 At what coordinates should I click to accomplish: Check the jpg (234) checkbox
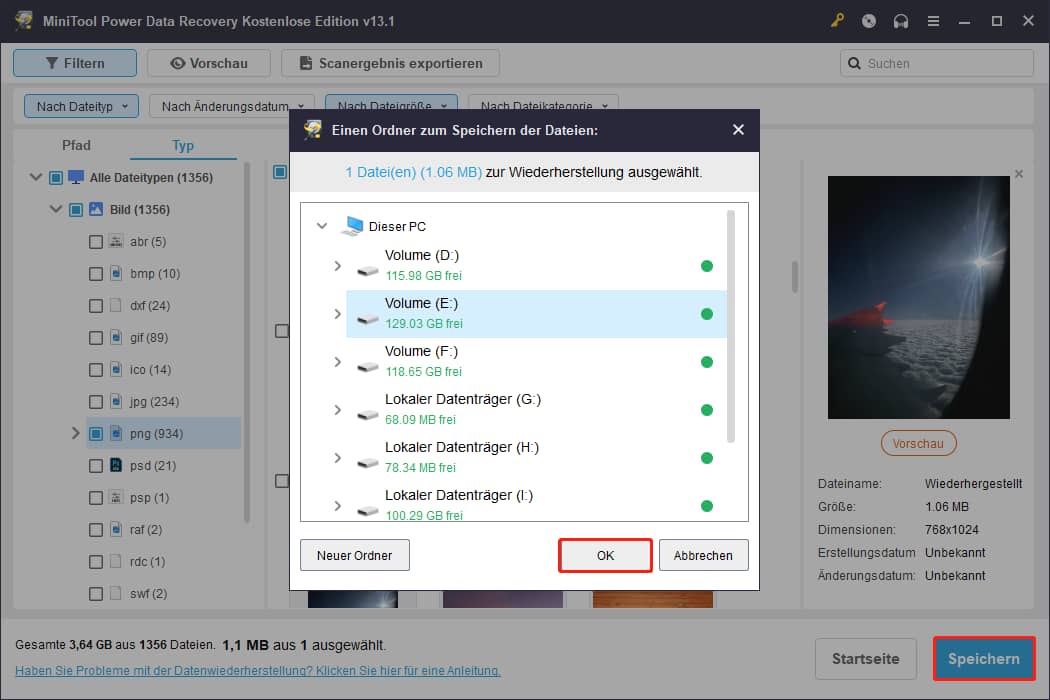tap(96, 402)
